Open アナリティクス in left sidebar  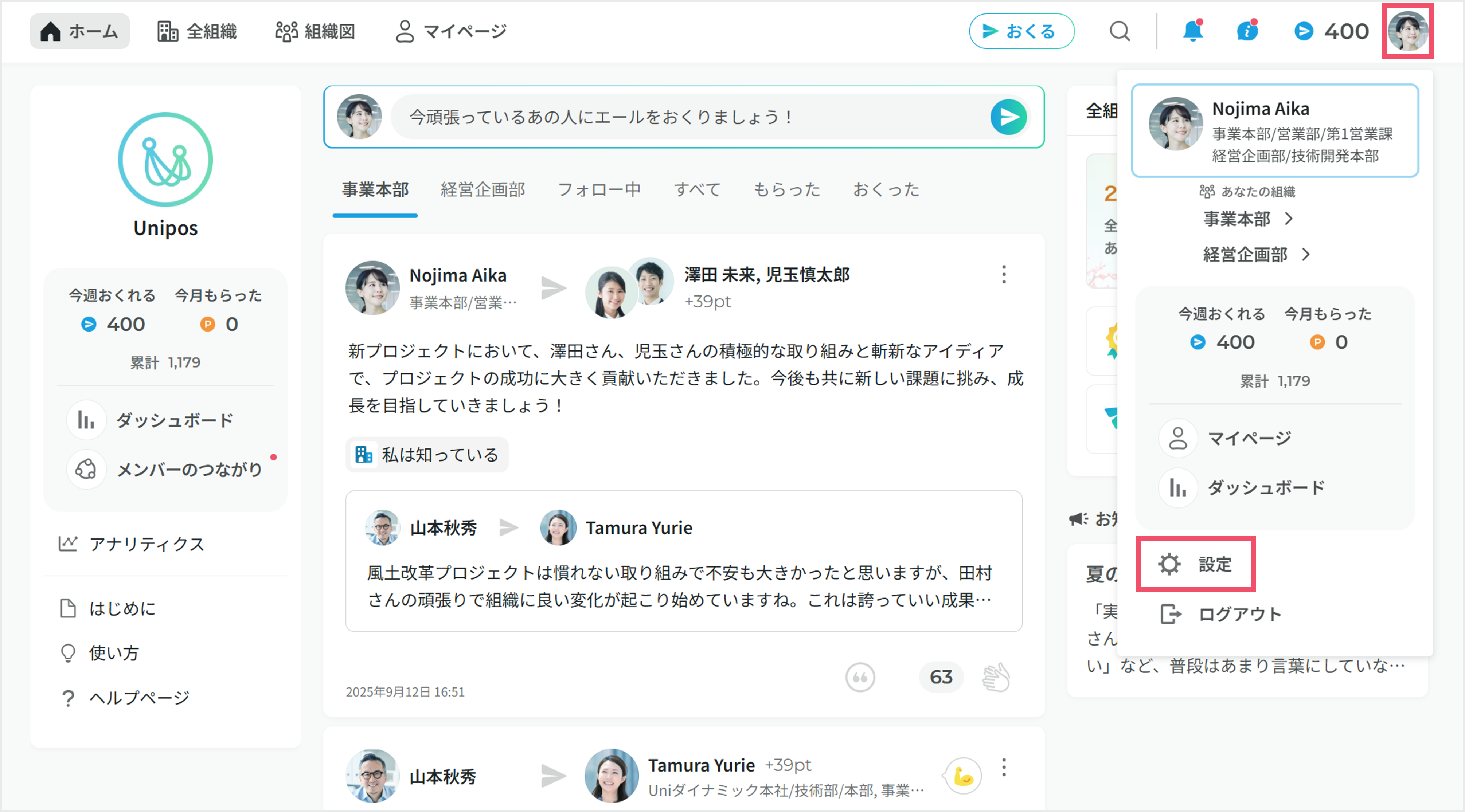pyautogui.click(x=131, y=544)
